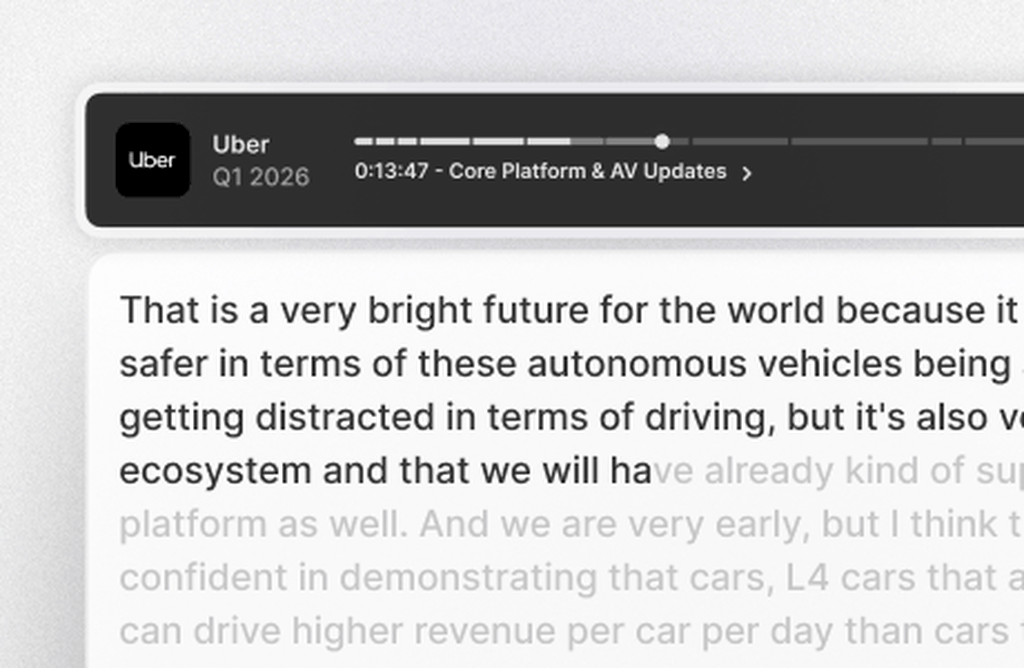
Task: Click the faded line 'platform as well. And we are very early'
Action: coord(571,524)
